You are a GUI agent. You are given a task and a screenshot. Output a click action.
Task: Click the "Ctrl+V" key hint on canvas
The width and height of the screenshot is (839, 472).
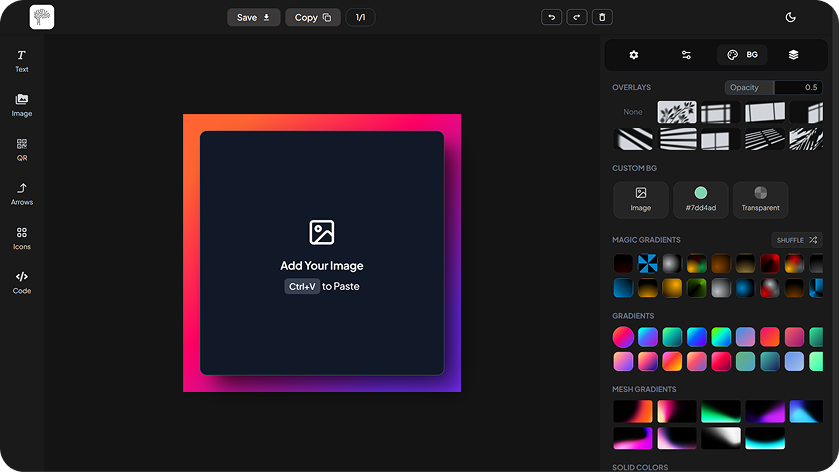coord(302,286)
